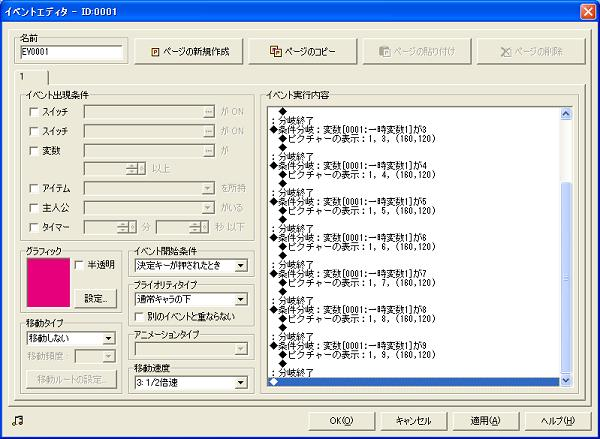Close the Event Editor window

588,11
